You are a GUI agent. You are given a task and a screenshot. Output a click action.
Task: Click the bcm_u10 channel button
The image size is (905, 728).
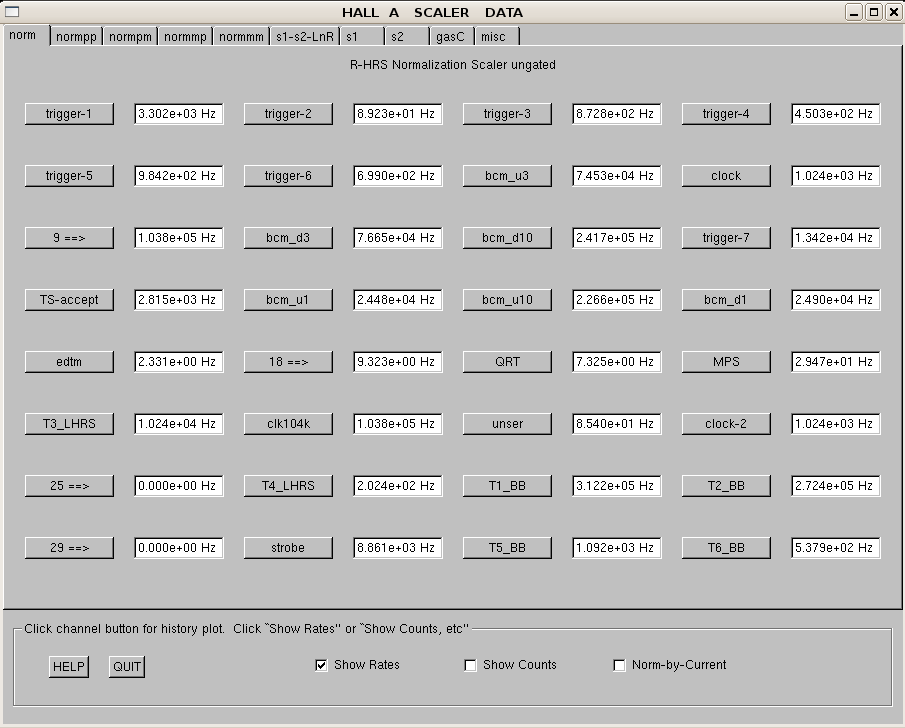507,300
